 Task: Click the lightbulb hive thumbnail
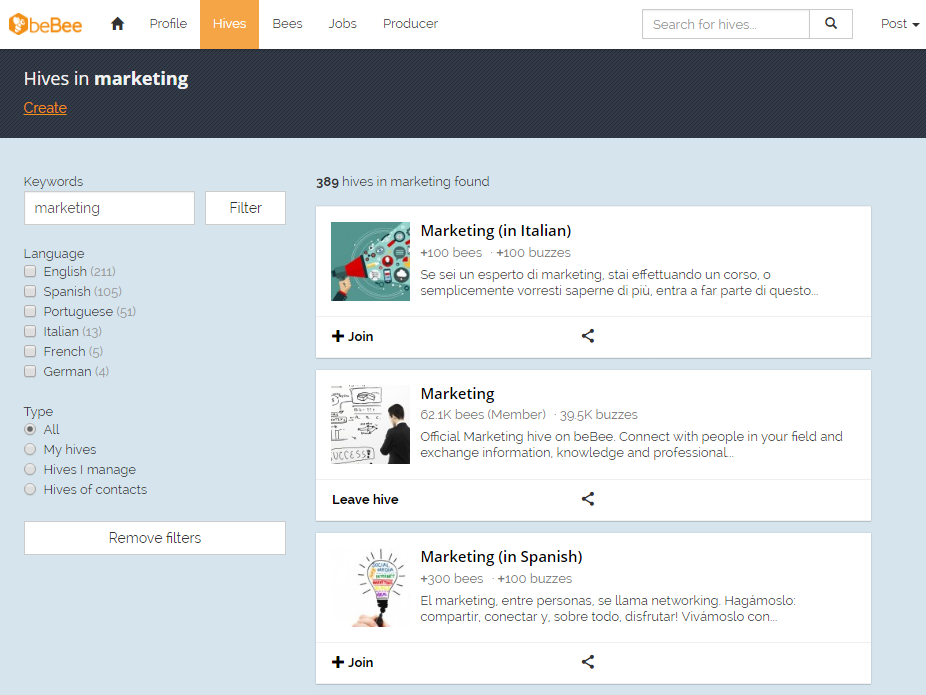pos(370,588)
